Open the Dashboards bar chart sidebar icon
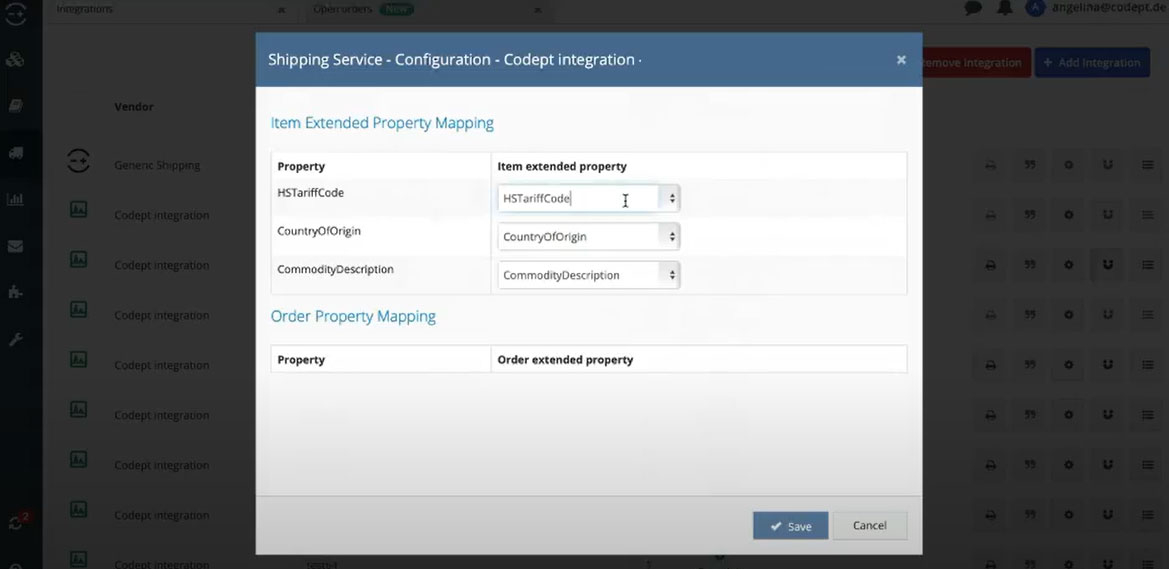Screen dimensions: 1169x569 tap(15, 200)
